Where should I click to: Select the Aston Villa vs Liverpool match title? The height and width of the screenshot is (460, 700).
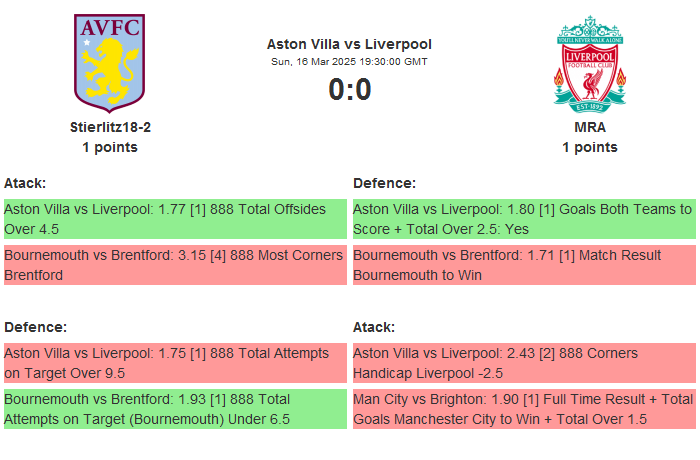pyautogui.click(x=349, y=44)
